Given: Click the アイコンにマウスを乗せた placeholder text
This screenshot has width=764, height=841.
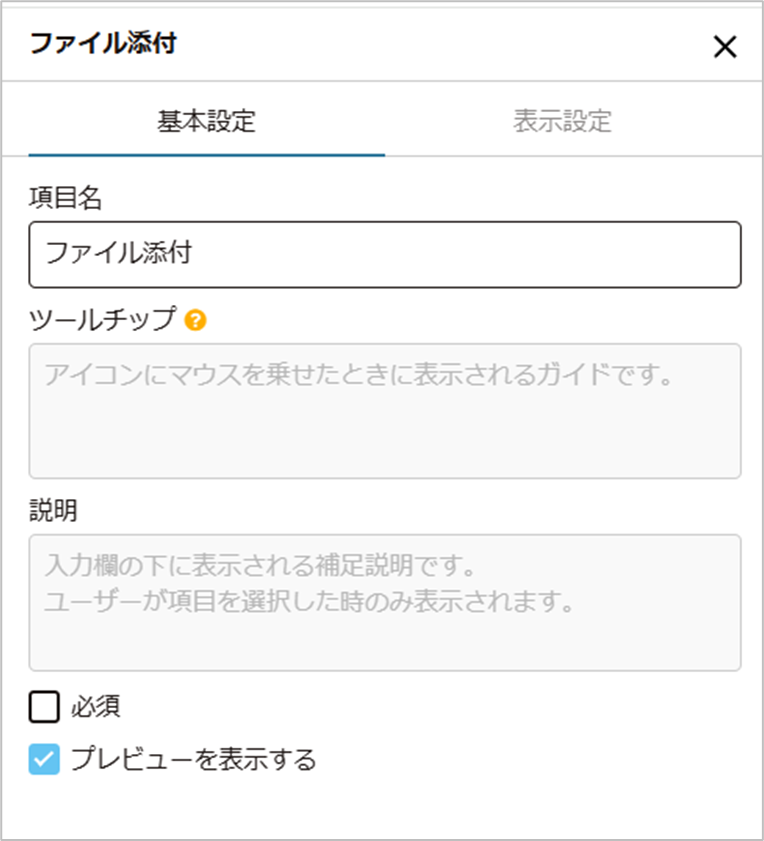Looking at the screenshot, I should point(358,374).
